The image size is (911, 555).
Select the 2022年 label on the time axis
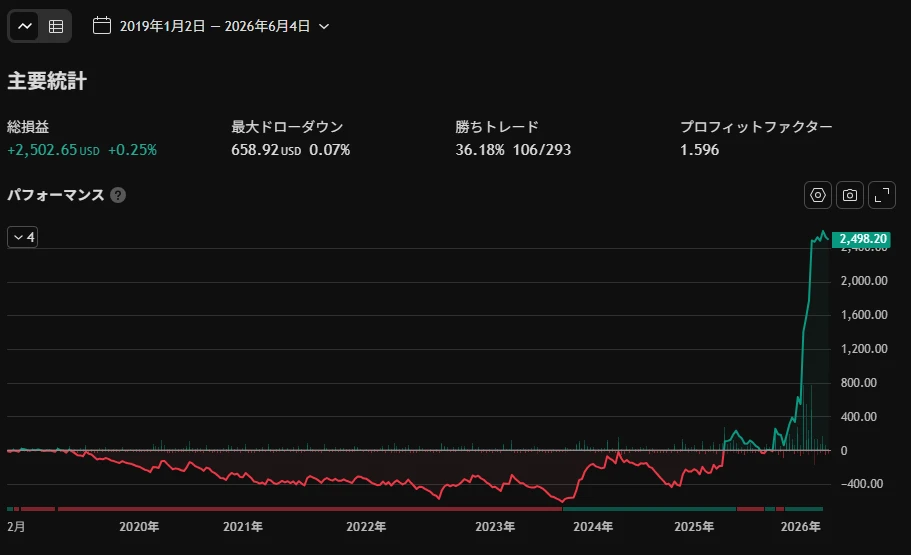click(366, 527)
